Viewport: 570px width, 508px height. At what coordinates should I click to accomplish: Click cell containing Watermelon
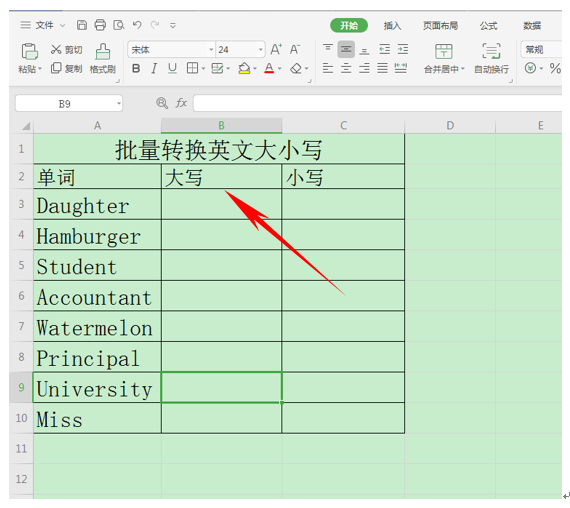[x=97, y=327]
